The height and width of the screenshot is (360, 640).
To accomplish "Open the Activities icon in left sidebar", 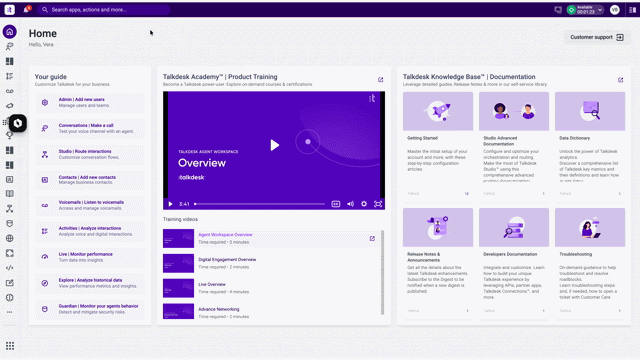I will tap(10, 76).
